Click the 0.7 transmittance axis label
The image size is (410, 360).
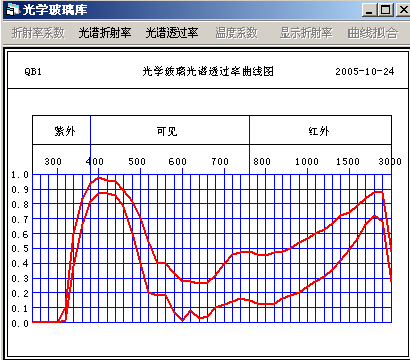pos(20,219)
